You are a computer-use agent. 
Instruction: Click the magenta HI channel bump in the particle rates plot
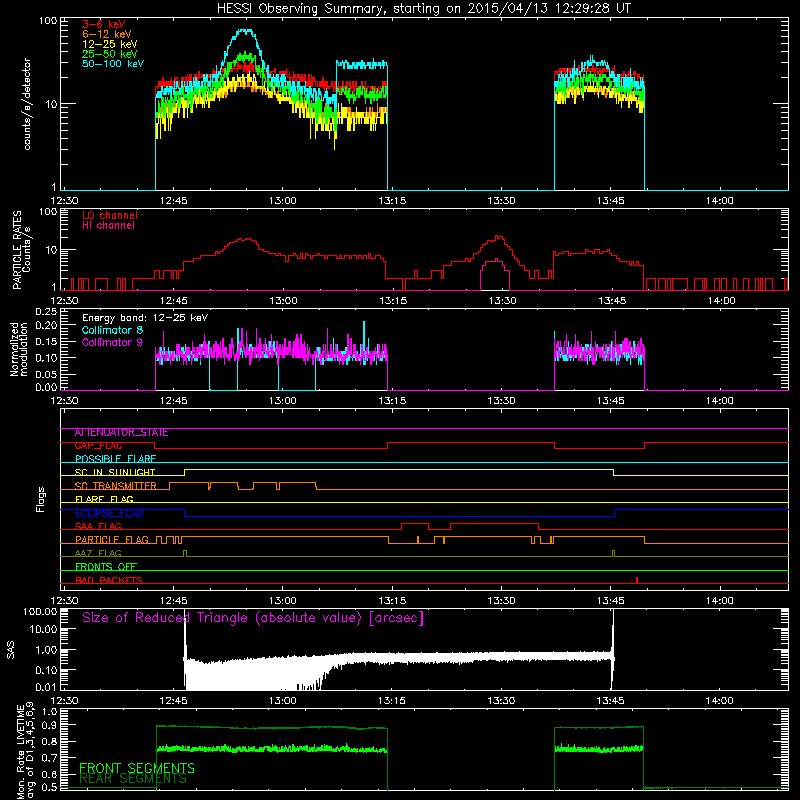coord(495,274)
